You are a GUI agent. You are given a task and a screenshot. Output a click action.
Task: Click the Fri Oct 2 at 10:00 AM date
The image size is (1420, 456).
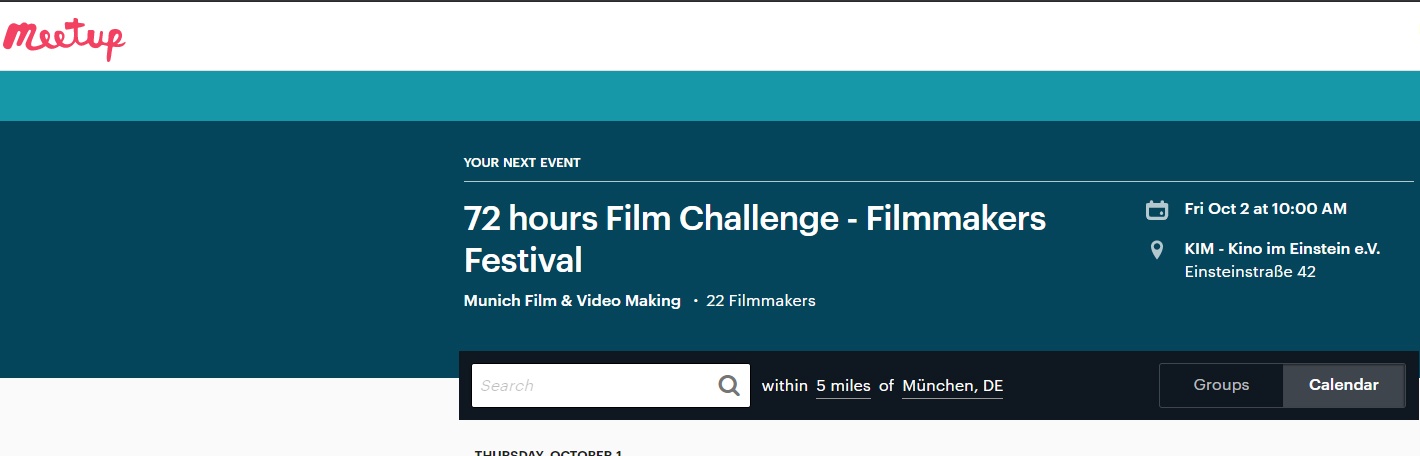coord(1265,209)
